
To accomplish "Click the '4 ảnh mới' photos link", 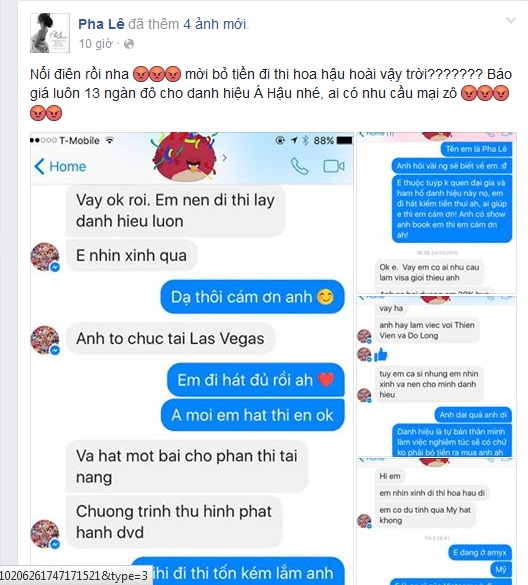I will click(x=215, y=24).
